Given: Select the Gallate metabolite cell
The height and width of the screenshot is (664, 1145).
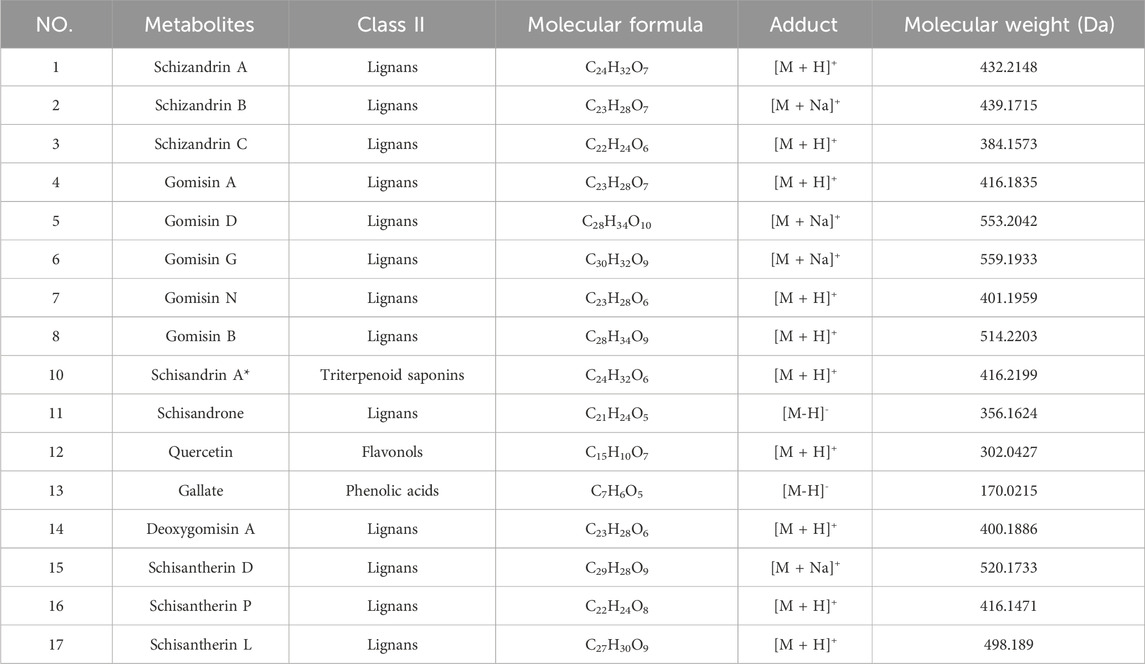Looking at the screenshot, I should coord(199,491).
